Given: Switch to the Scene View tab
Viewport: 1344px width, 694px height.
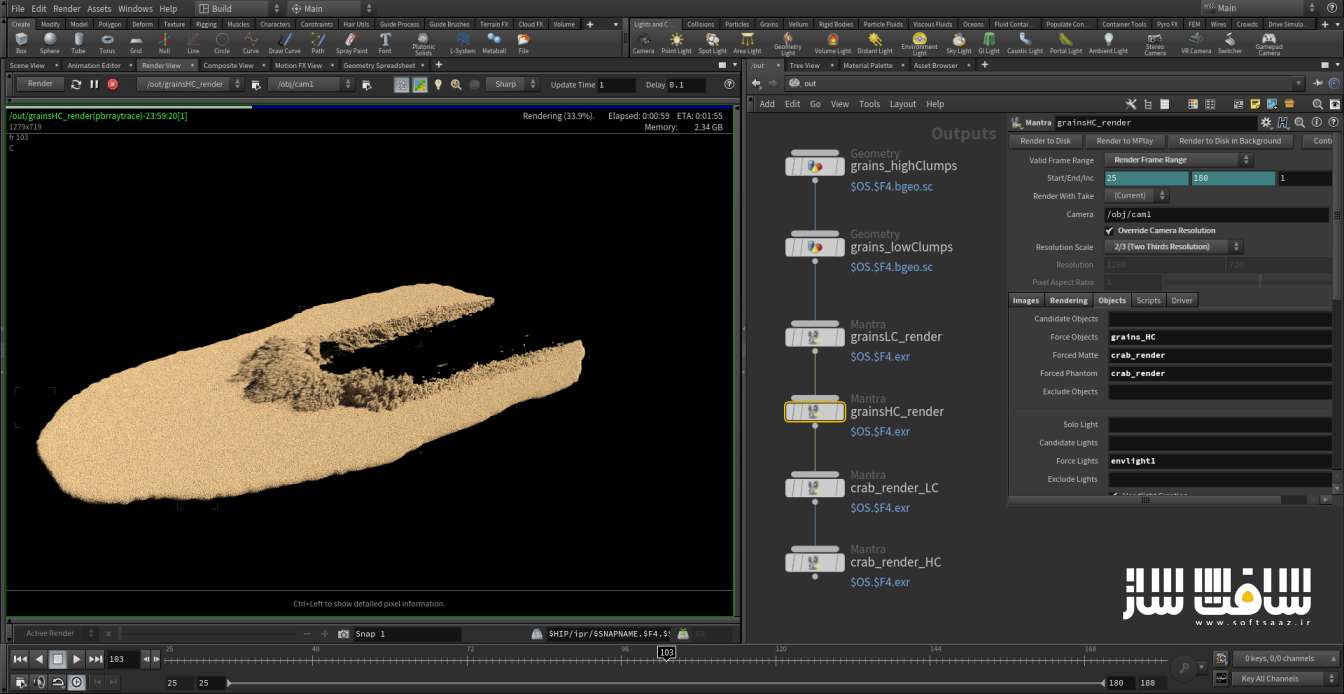Looking at the screenshot, I should (27, 65).
